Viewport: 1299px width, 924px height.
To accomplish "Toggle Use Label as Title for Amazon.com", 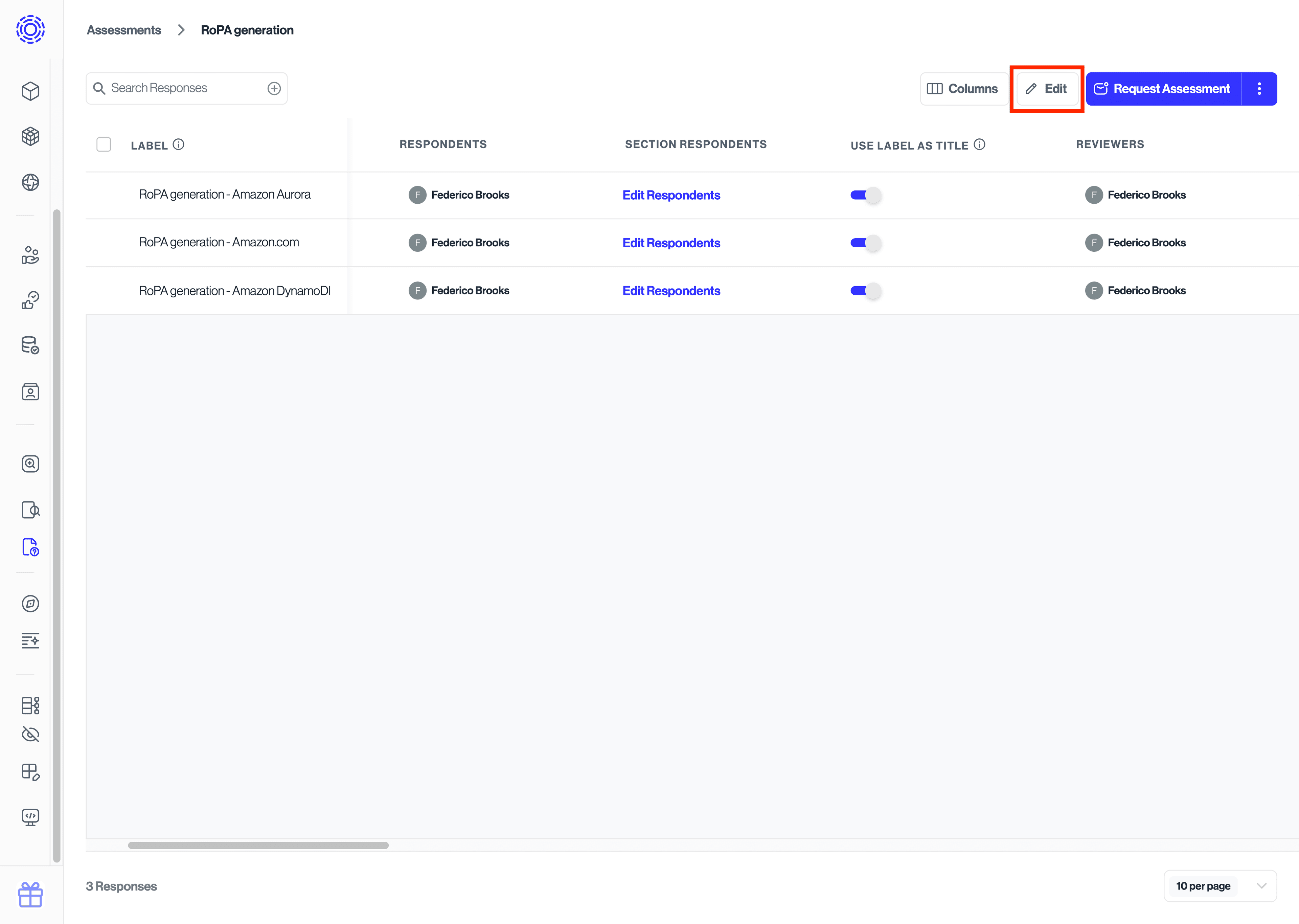I will [865, 243].
